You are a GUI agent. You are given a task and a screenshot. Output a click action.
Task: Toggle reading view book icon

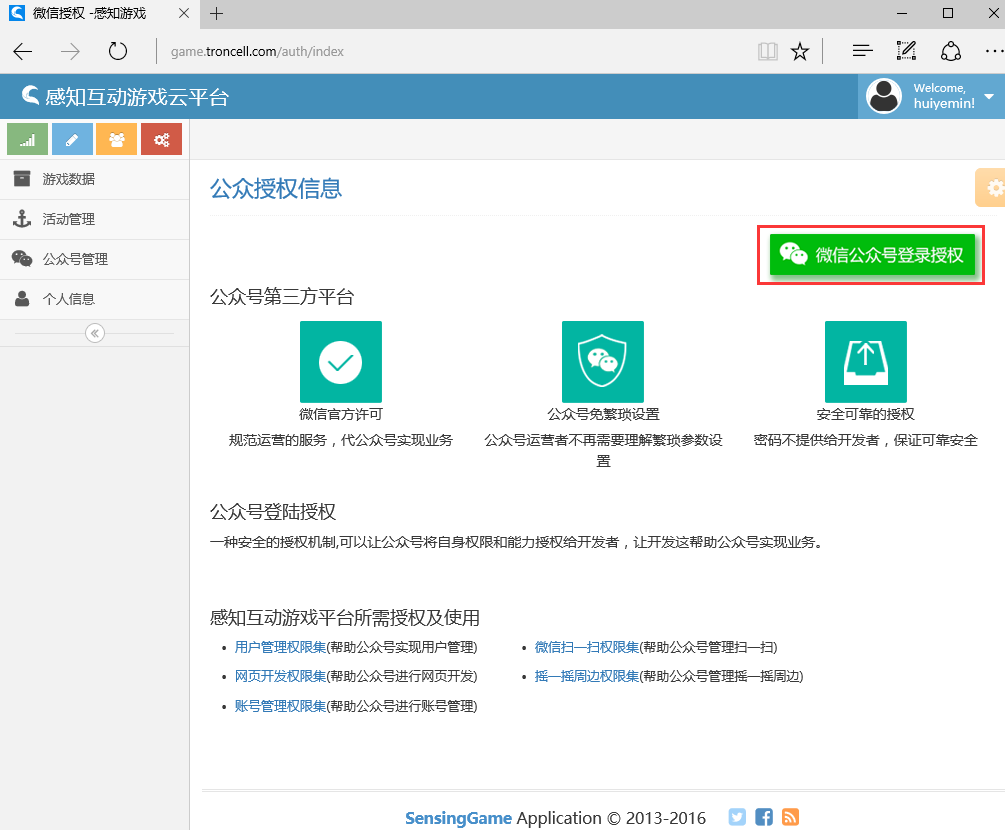coord(767,51)
